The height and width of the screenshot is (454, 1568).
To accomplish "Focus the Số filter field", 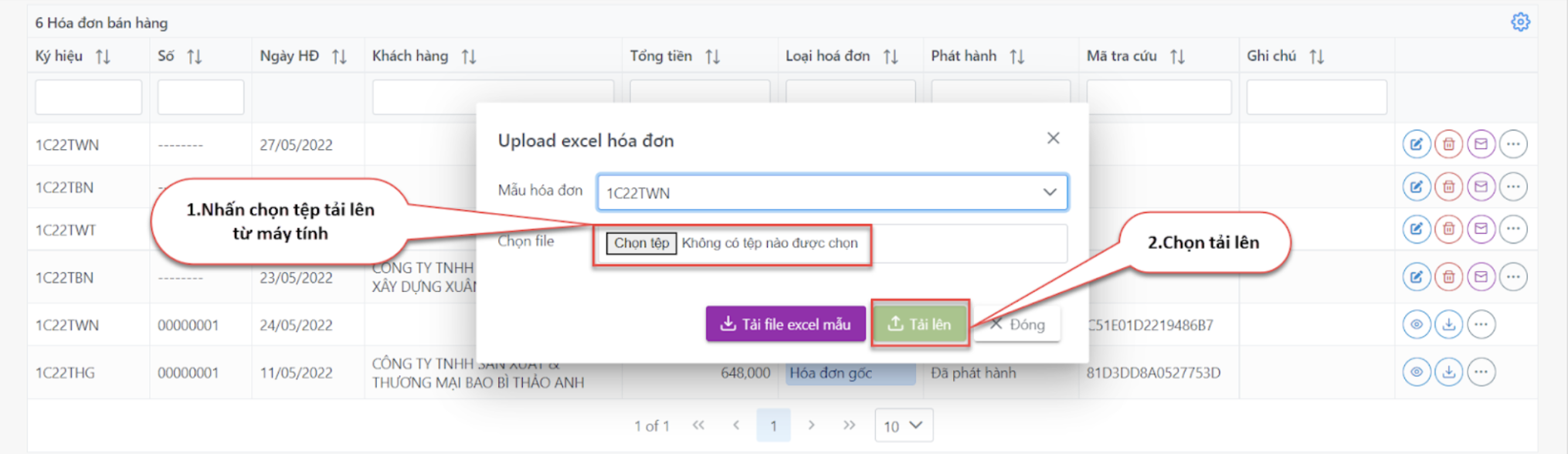I will coord(201,97).
